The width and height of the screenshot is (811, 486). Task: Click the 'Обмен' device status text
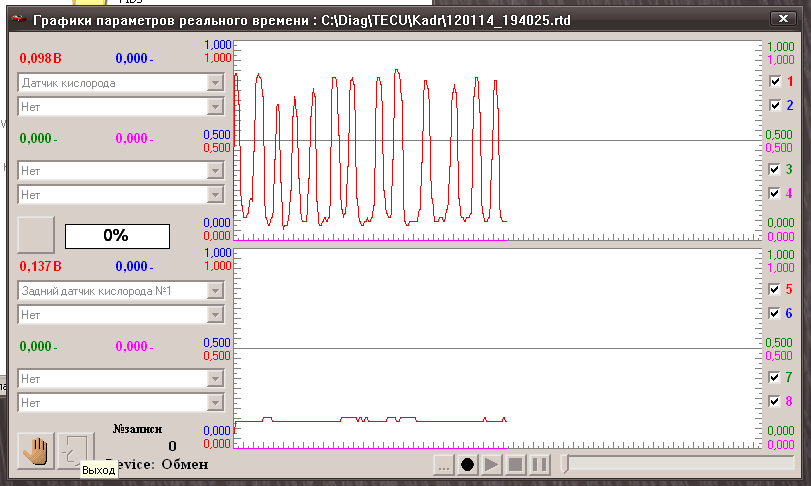[185, 464]
